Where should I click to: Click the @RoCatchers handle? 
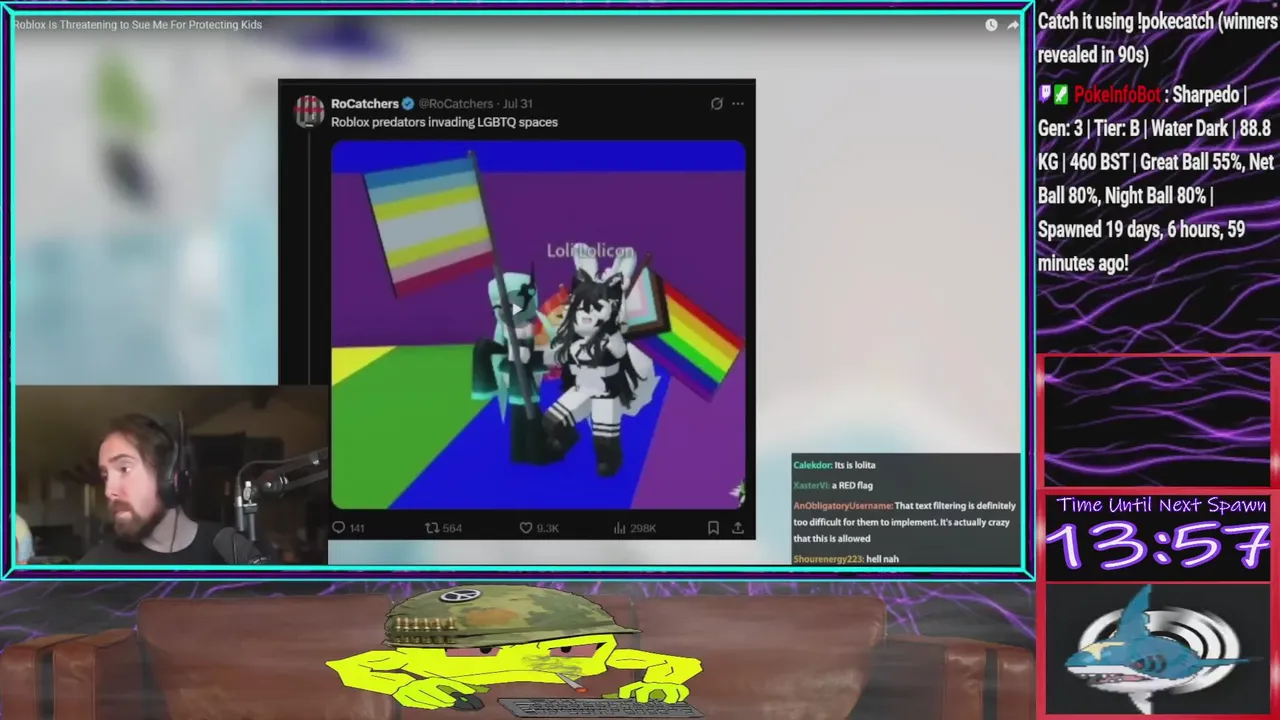[x=456, y=104]
